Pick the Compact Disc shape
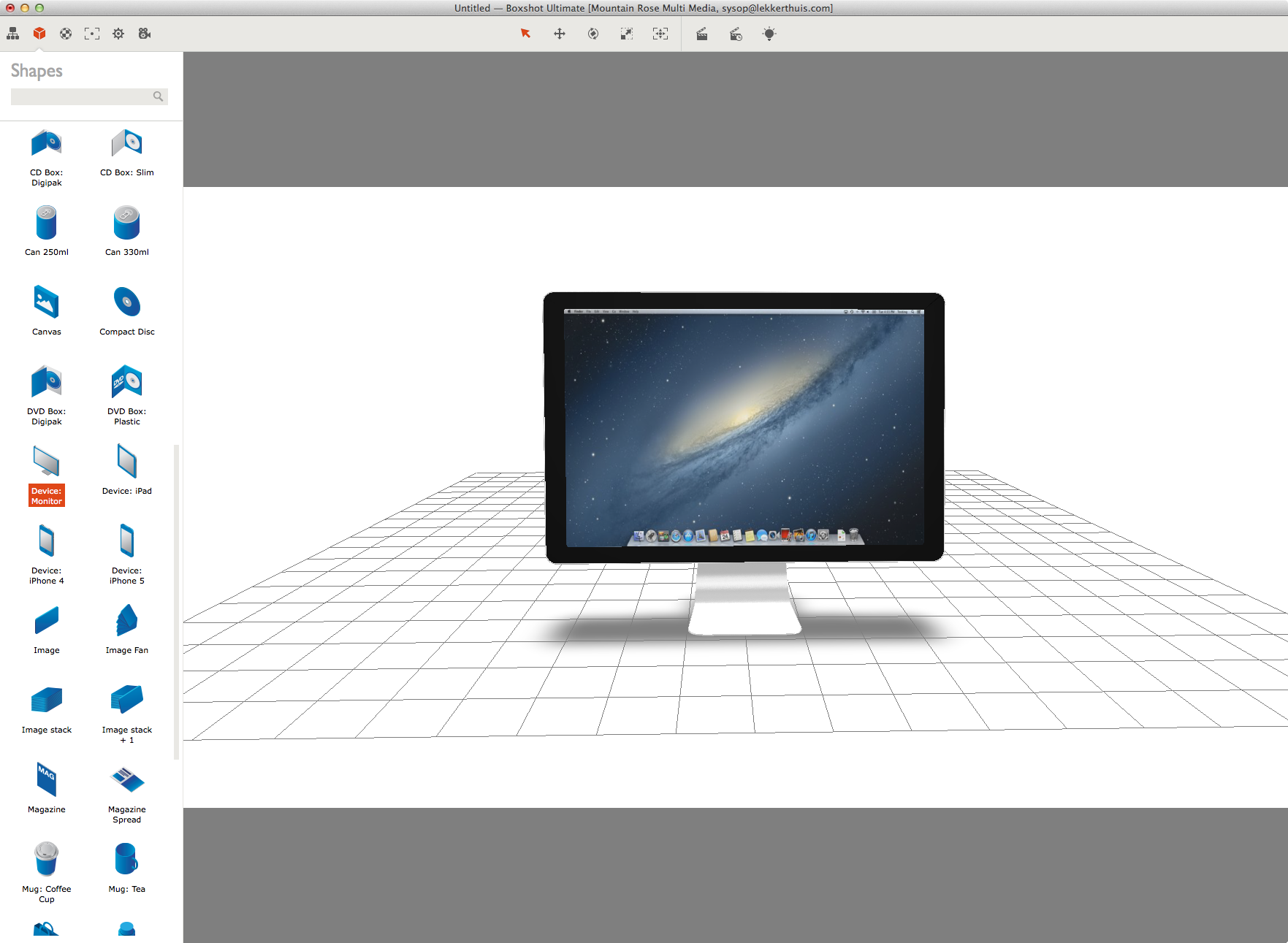The height and width of the screenshot is (943, 1288). click(x=127, y=310)
